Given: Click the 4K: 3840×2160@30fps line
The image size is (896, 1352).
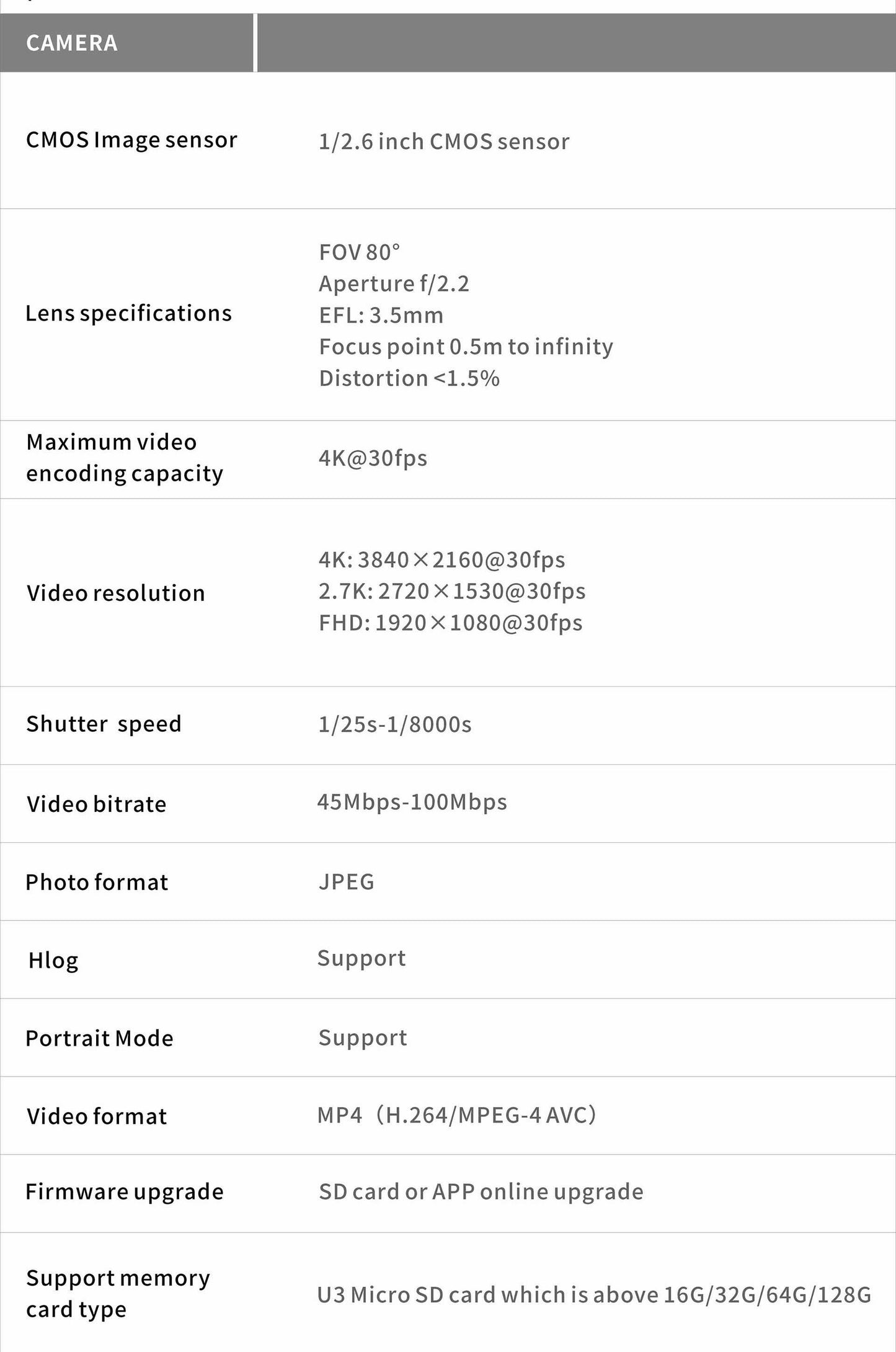Looking at the screenshot, I should coord(441,560).
